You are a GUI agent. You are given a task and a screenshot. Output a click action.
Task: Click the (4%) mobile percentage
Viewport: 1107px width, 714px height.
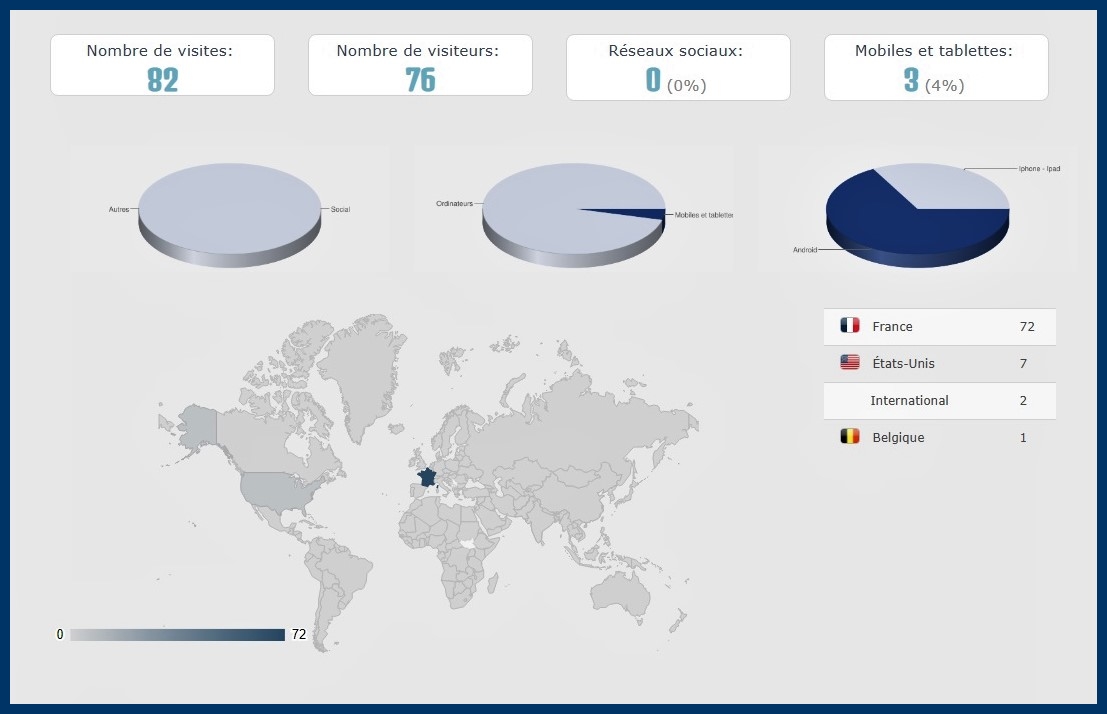[x=945, y=85]
